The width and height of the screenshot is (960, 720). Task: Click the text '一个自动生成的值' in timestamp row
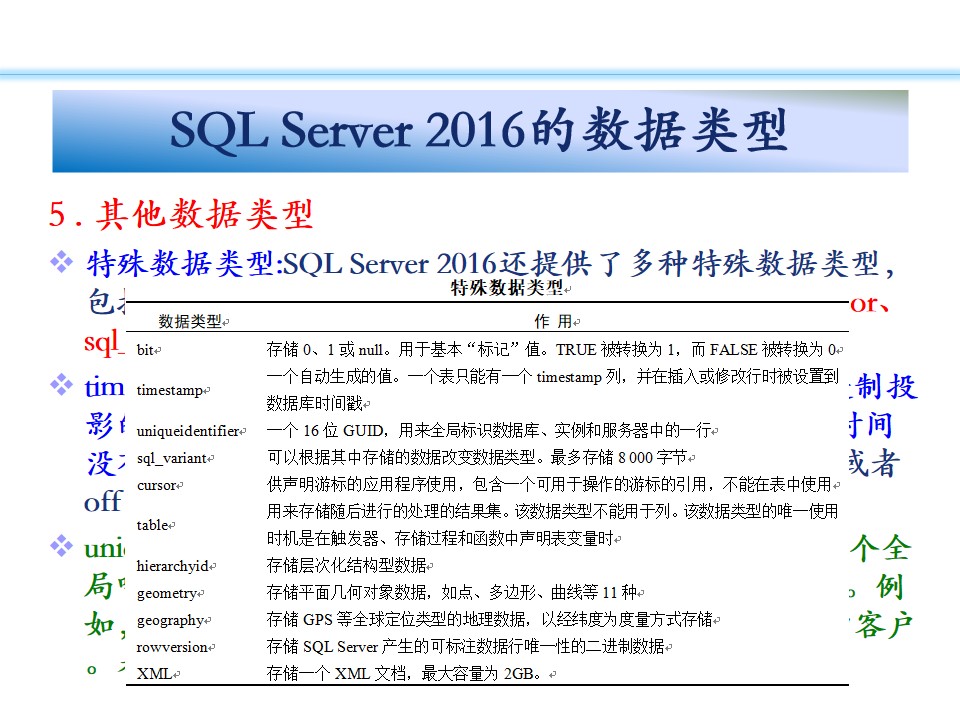329,377
